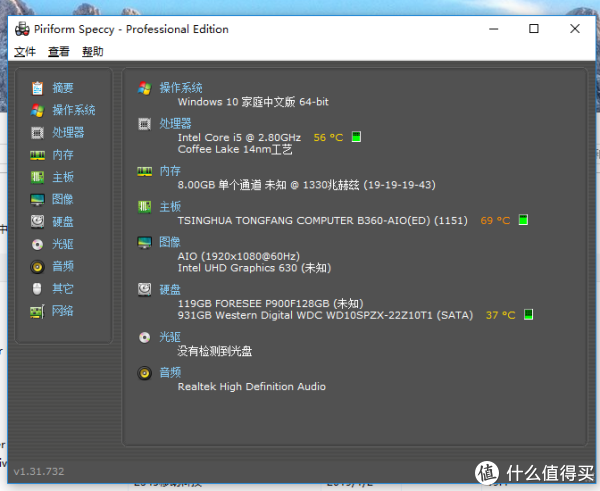The image size is (600, 491).
Task: Open the 帮助 menu
Action: pyautogui.click(x=93, y=52)
